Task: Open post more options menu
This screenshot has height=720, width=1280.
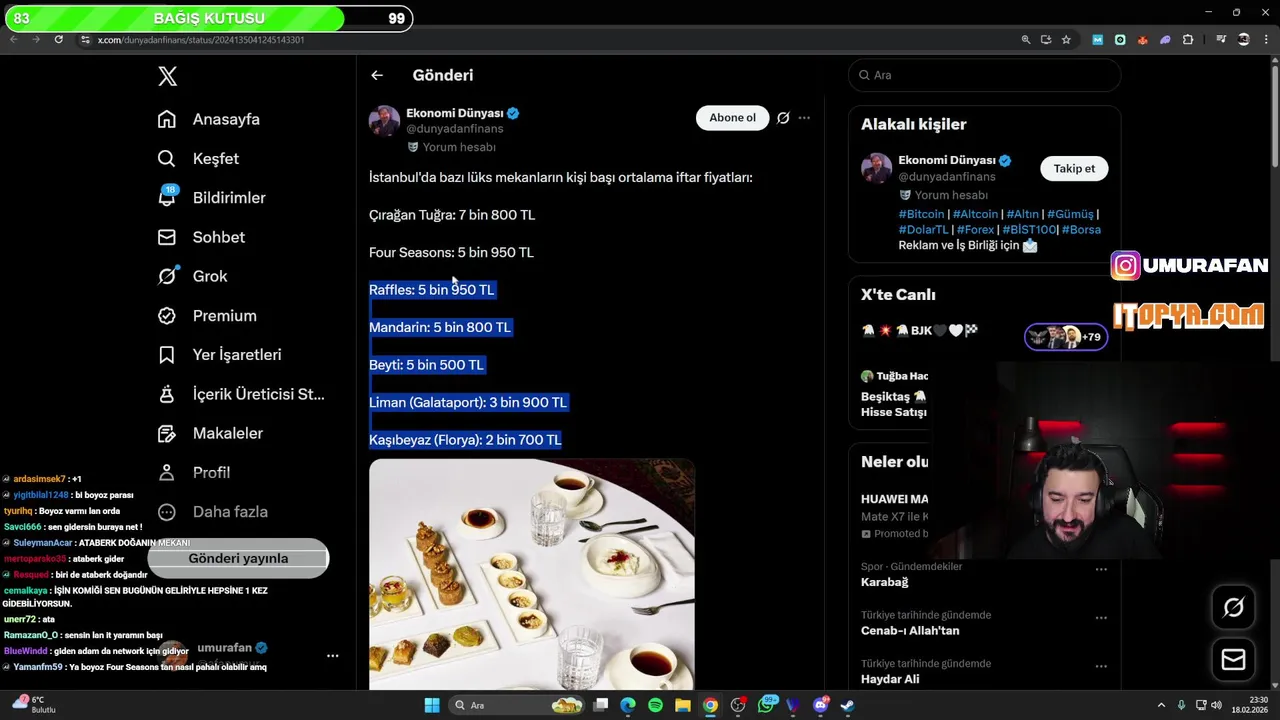Action: point(804,118)
